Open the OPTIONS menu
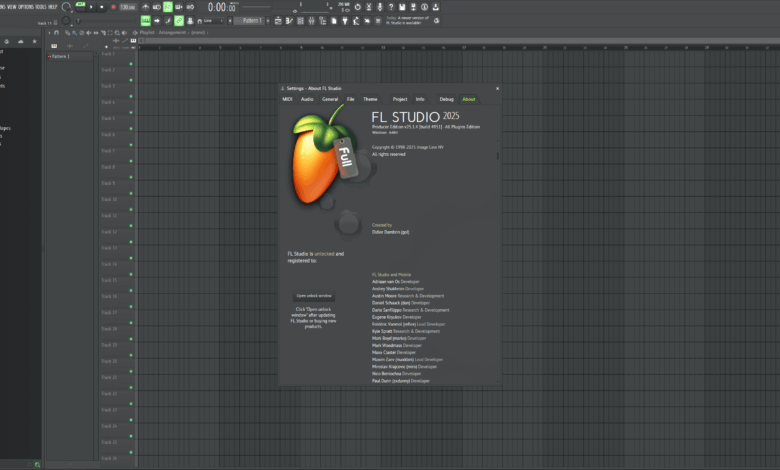The image size is (780, 470). [26, 7]
